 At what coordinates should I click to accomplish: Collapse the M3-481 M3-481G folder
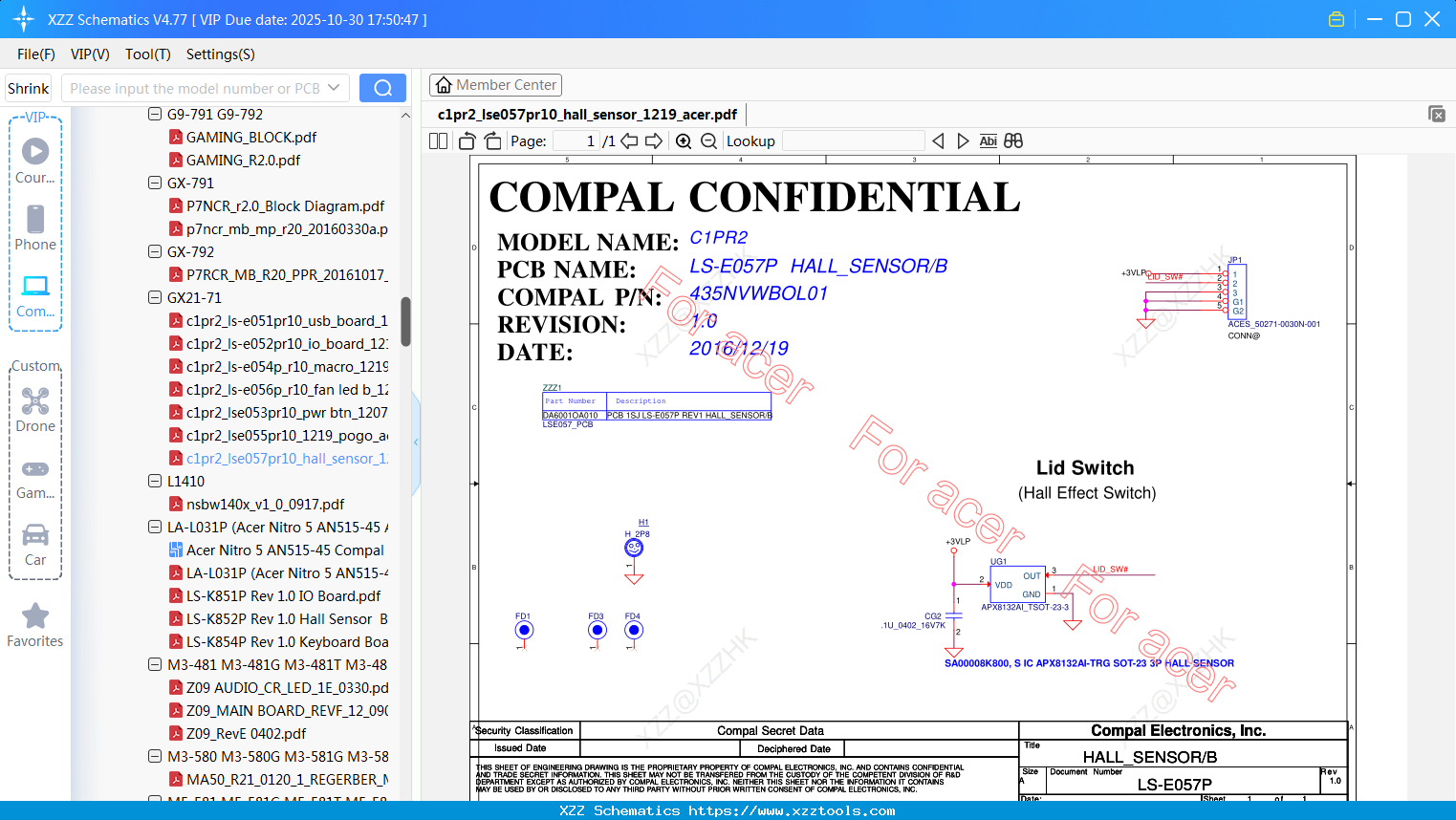(155, 664)
